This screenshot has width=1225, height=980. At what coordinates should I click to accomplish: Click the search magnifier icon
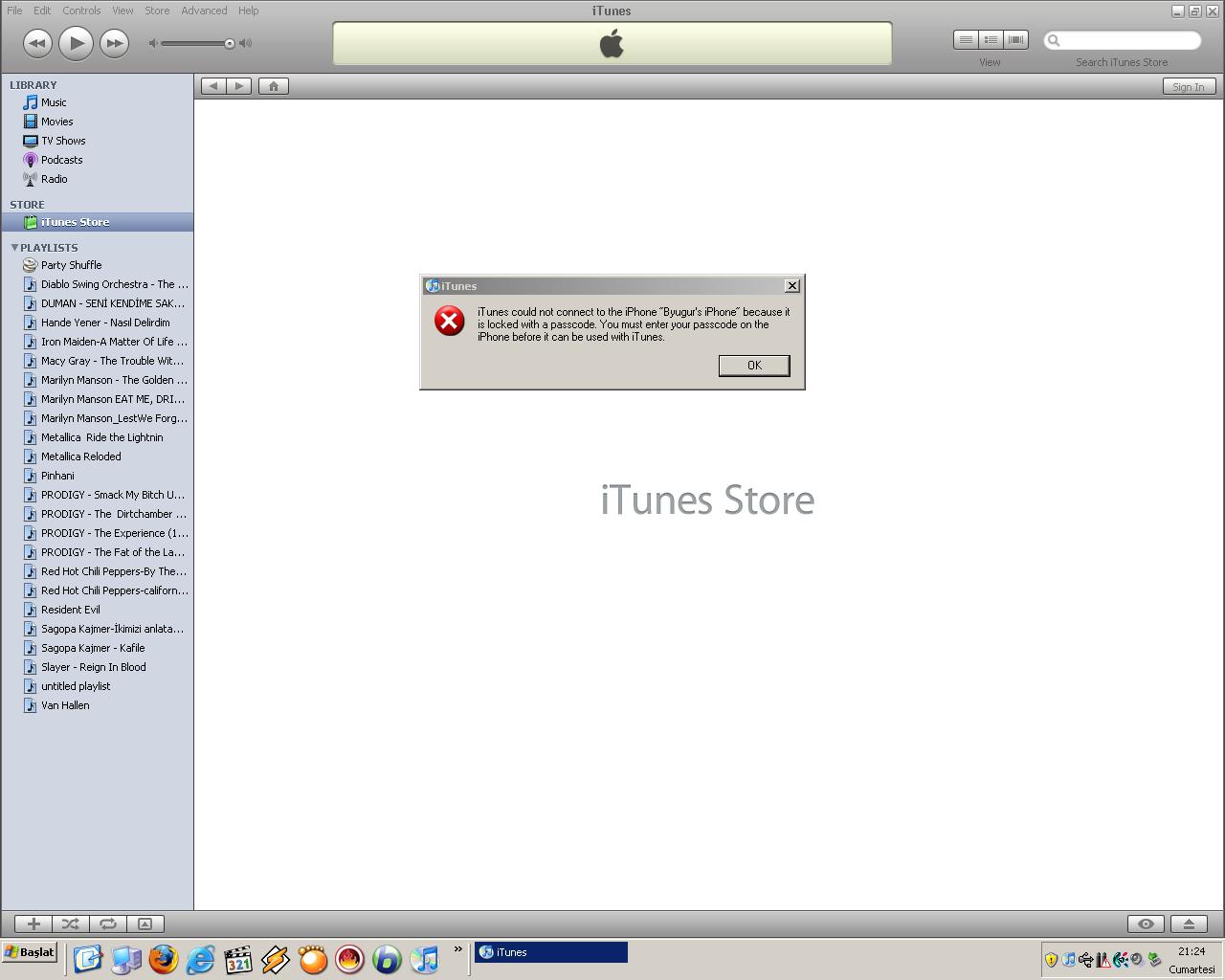point(1054,40)
